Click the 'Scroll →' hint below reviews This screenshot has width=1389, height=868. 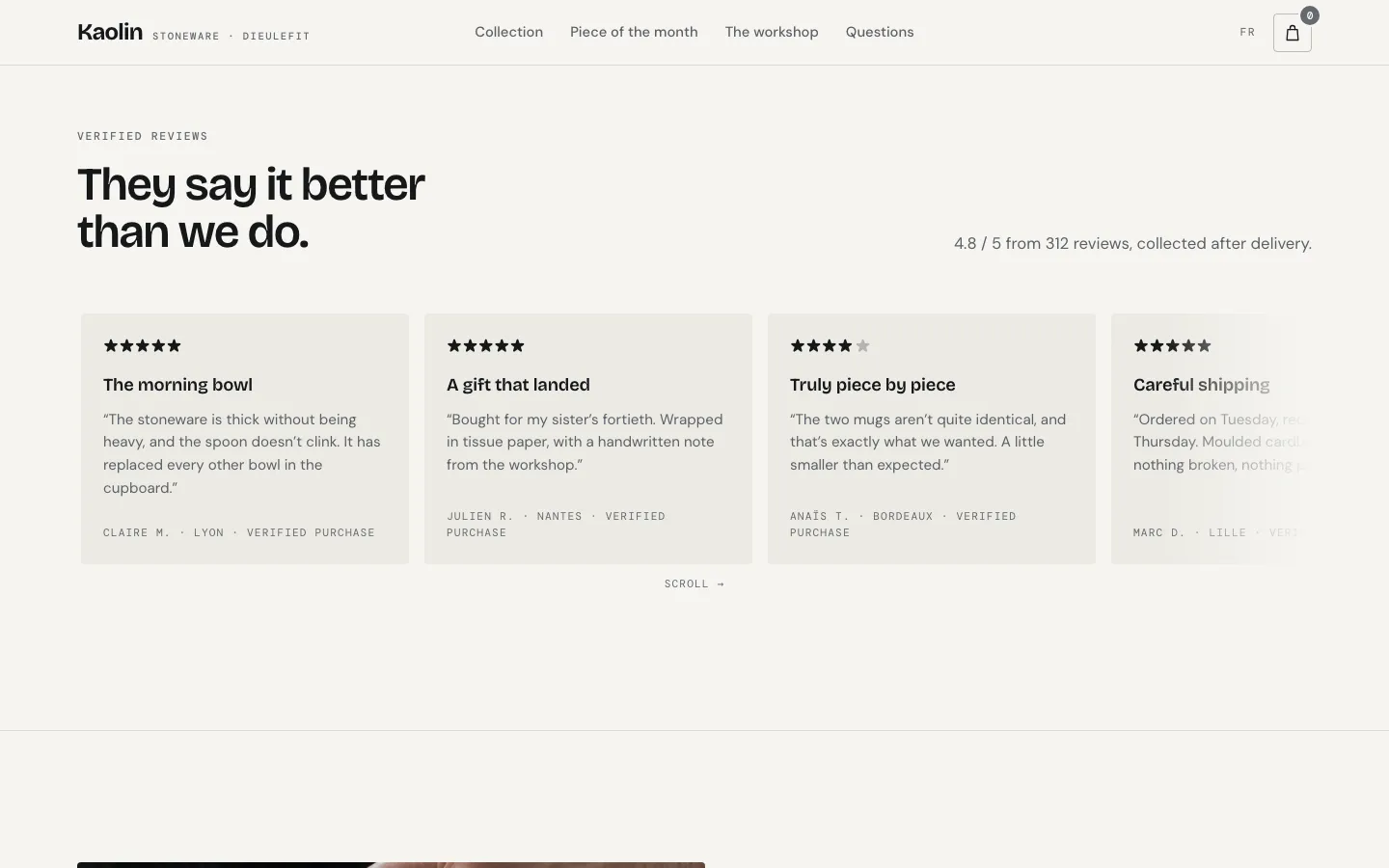694,583
